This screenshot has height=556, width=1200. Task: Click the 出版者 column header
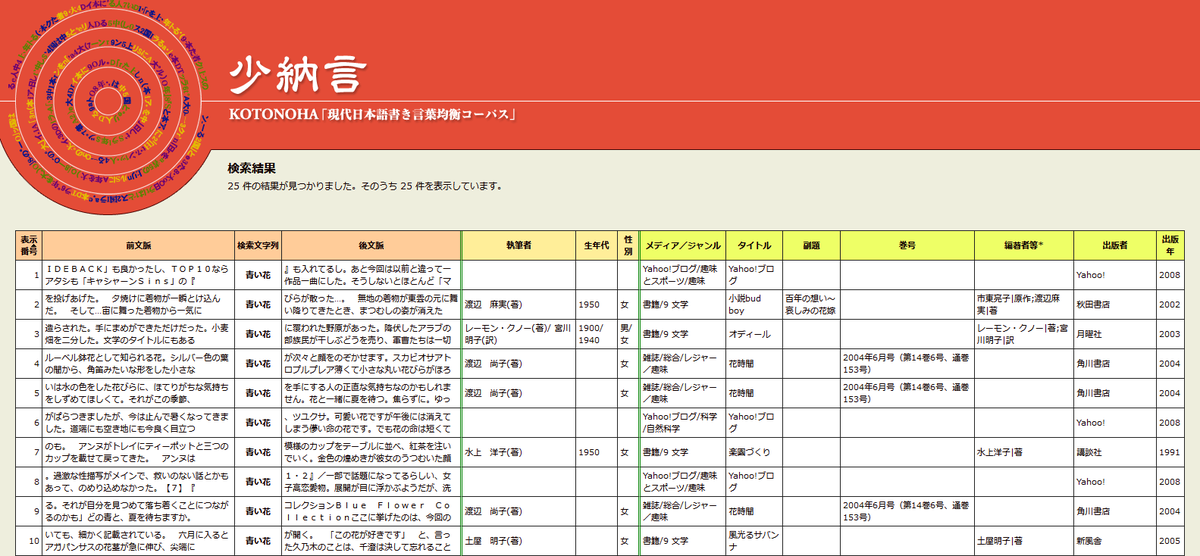click(x=1114, y=244)
